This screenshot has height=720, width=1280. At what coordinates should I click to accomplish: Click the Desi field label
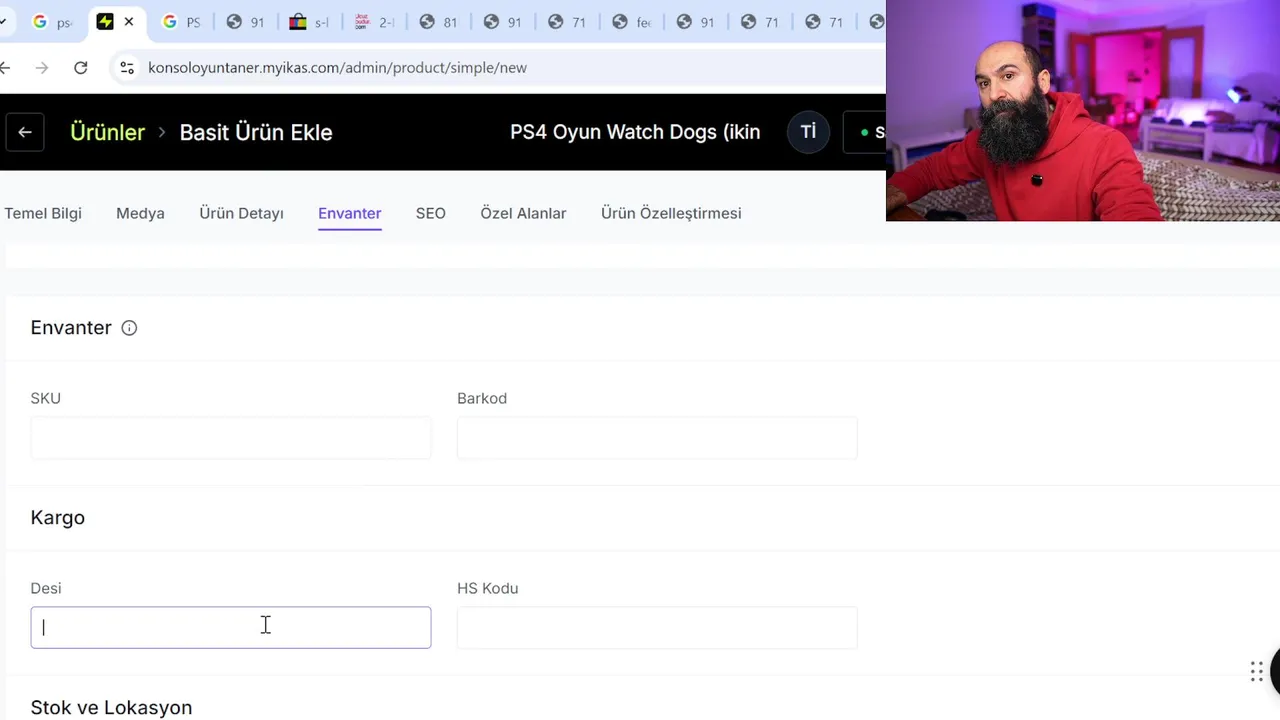[46, 588]
